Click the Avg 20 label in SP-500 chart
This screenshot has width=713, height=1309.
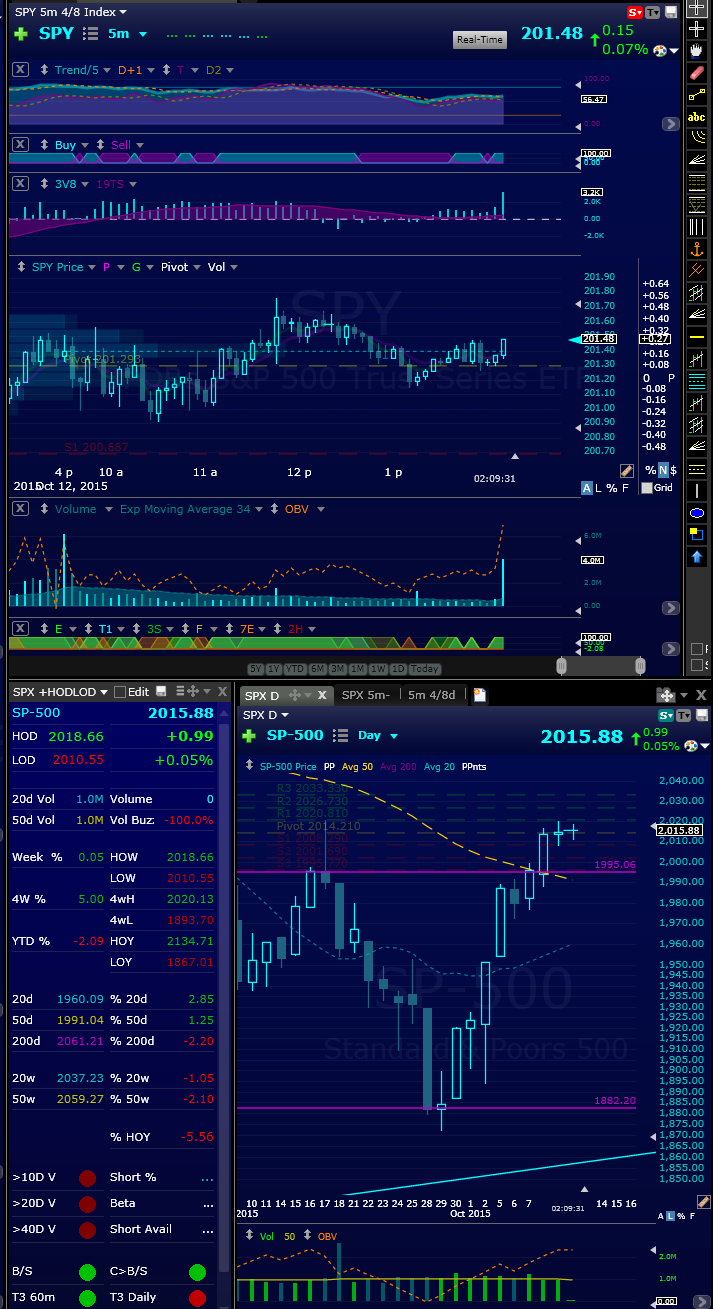440,766
